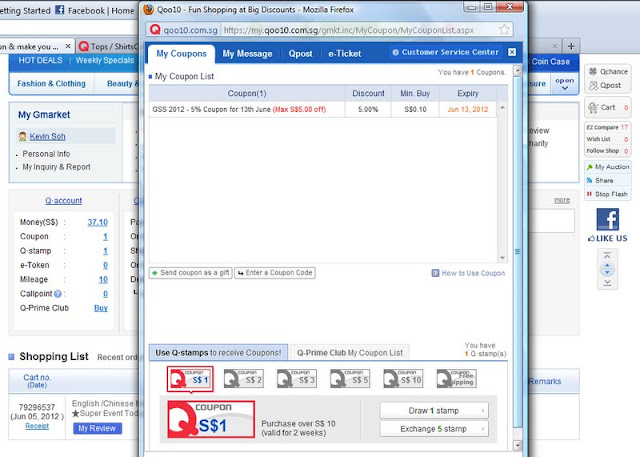Open Qpost in the right sidebar
Image resolution: width=640 pixels, height=457 pixels.
(605, 85)
